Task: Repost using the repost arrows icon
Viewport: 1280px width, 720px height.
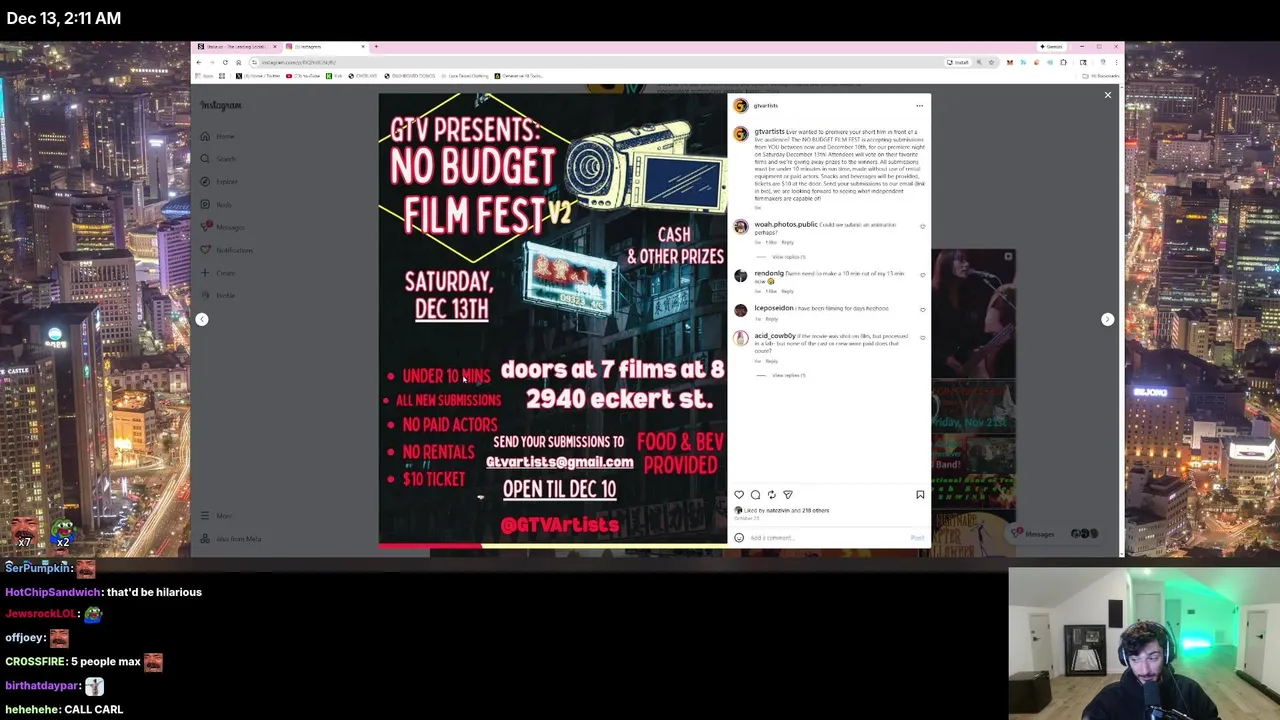Action: point(771,495)
